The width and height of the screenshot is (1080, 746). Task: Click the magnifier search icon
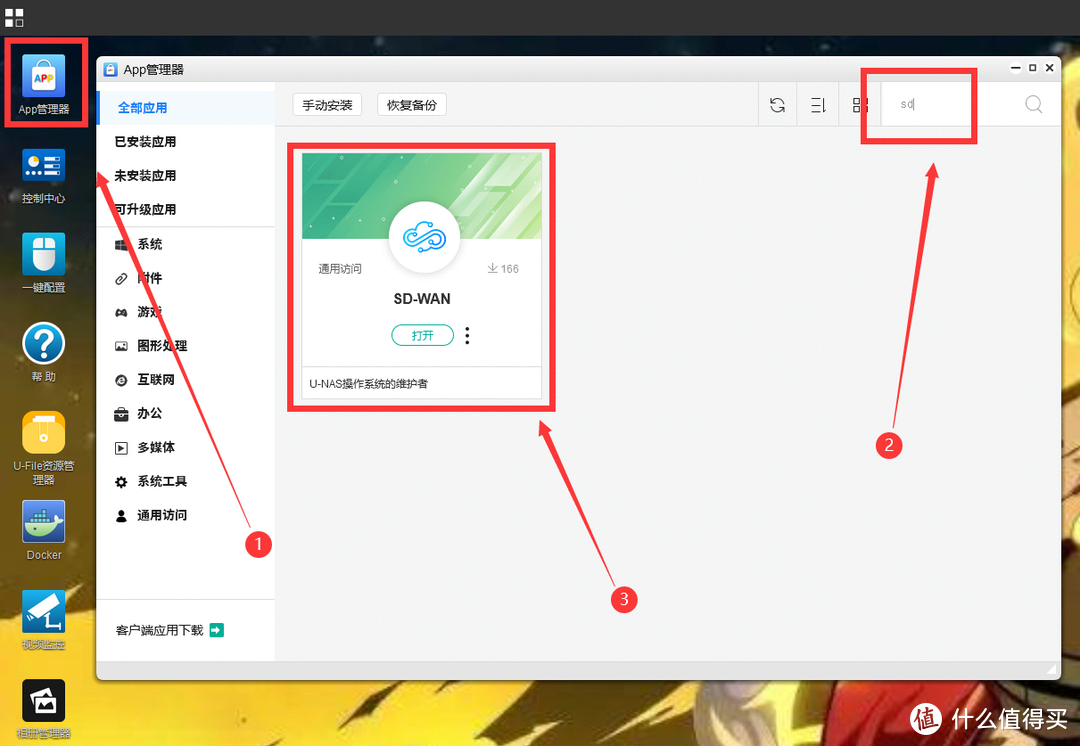coord(1034,104)
